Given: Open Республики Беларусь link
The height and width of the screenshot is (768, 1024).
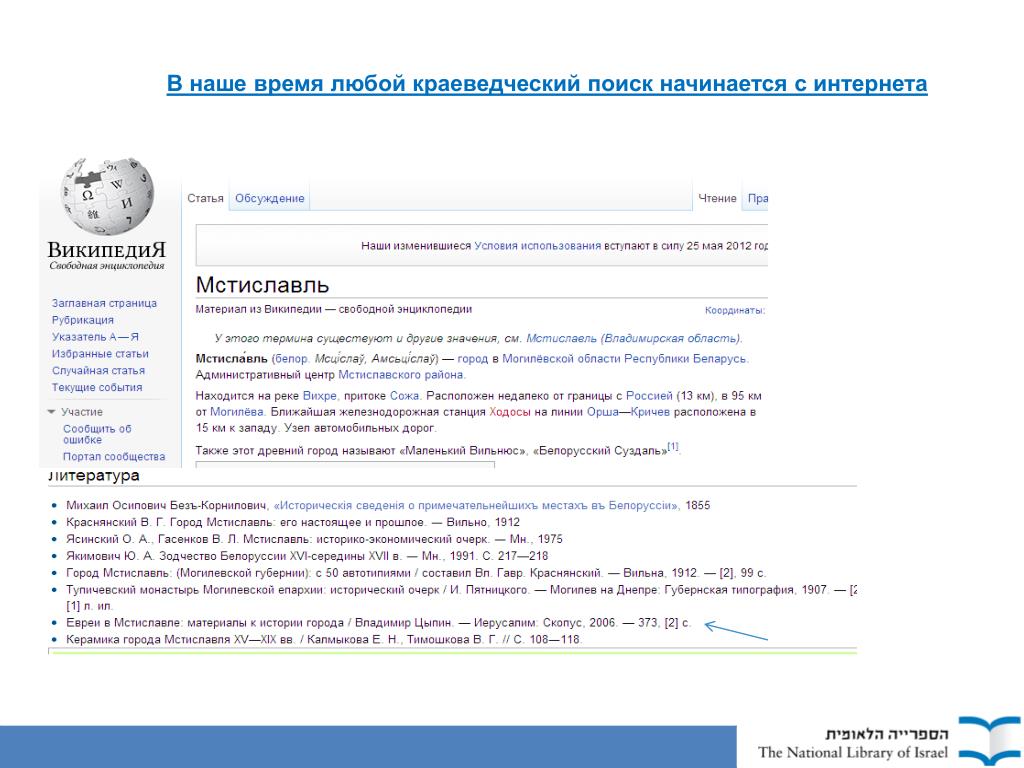Looking at the screenshot, I should (x=685, y=359).
